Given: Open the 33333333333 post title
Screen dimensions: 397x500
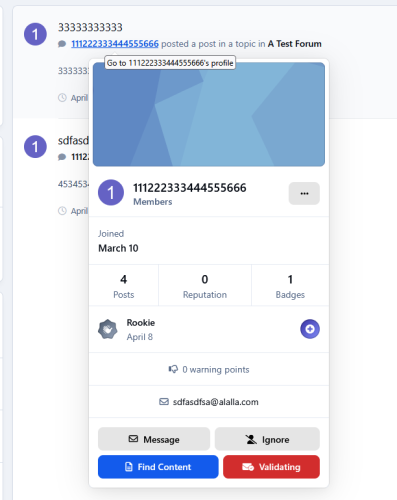Looking at the screenshot, I should point(90,27).
